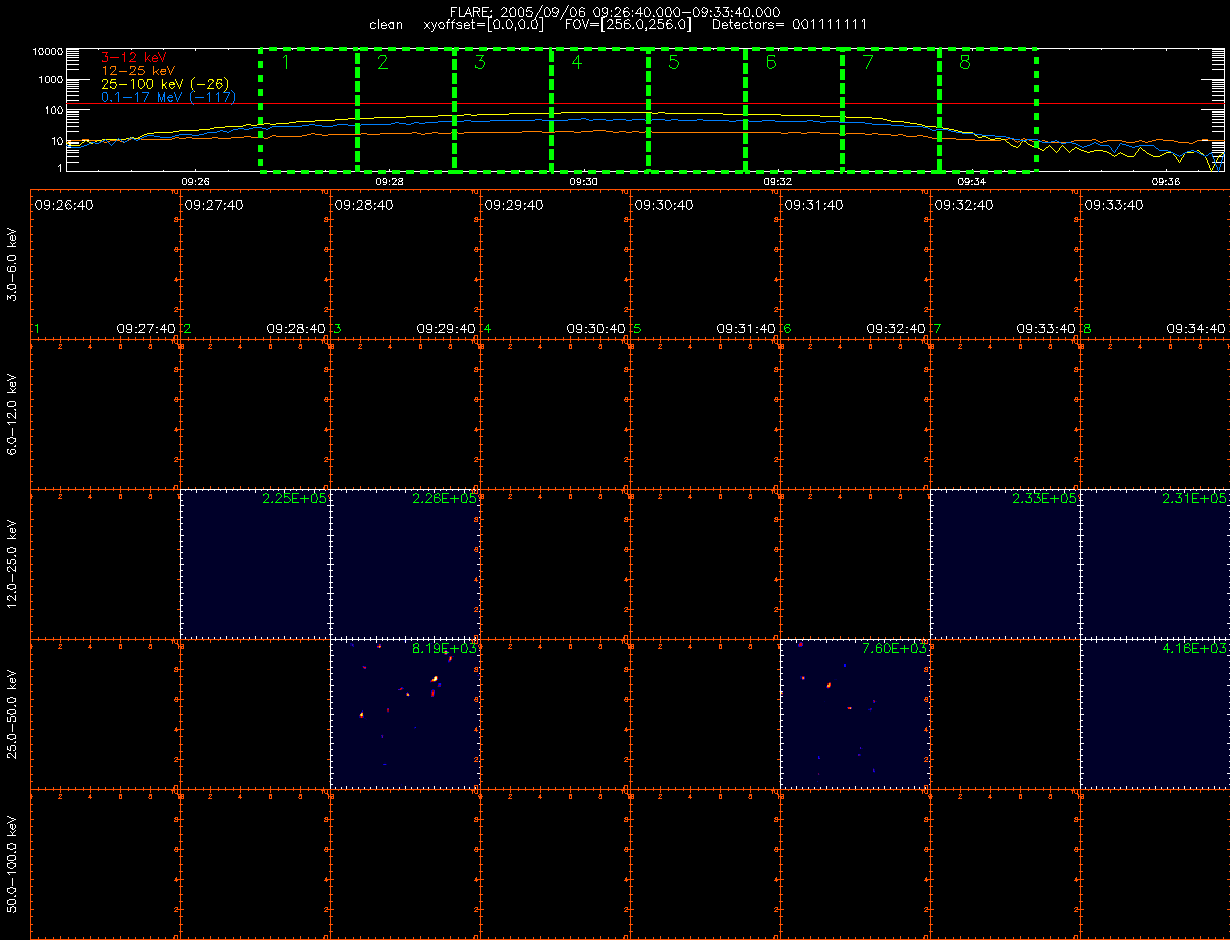This screenshot has width=1230, height=940.
Task: Select time interval 6 in the light curve
Action: point(794,110)
